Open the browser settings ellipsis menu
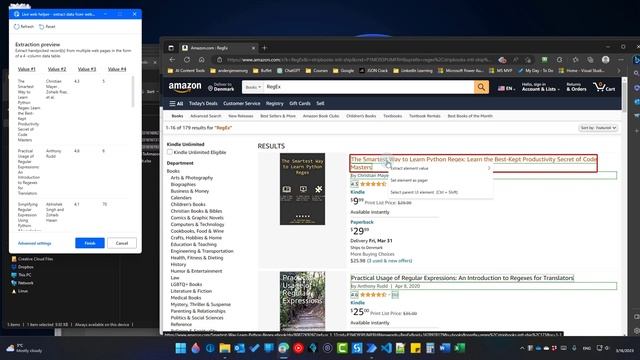The width and height of the screenshot is (640, 360). [x=621, y=60]
